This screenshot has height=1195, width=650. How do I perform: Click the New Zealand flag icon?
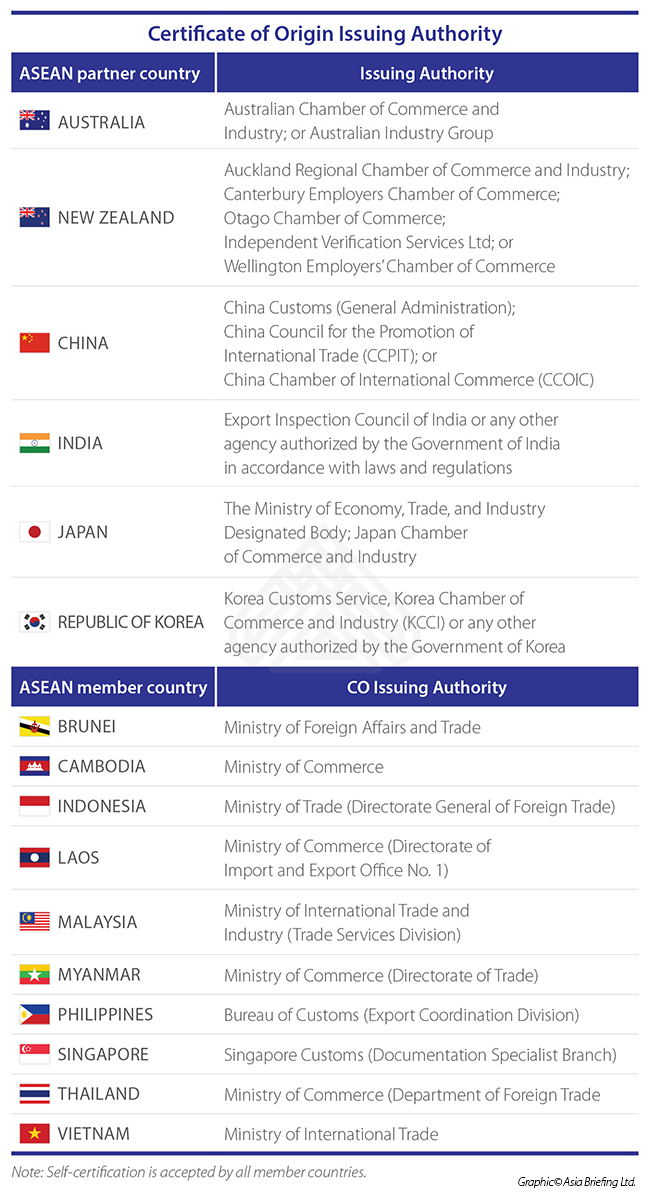point(34,218)
